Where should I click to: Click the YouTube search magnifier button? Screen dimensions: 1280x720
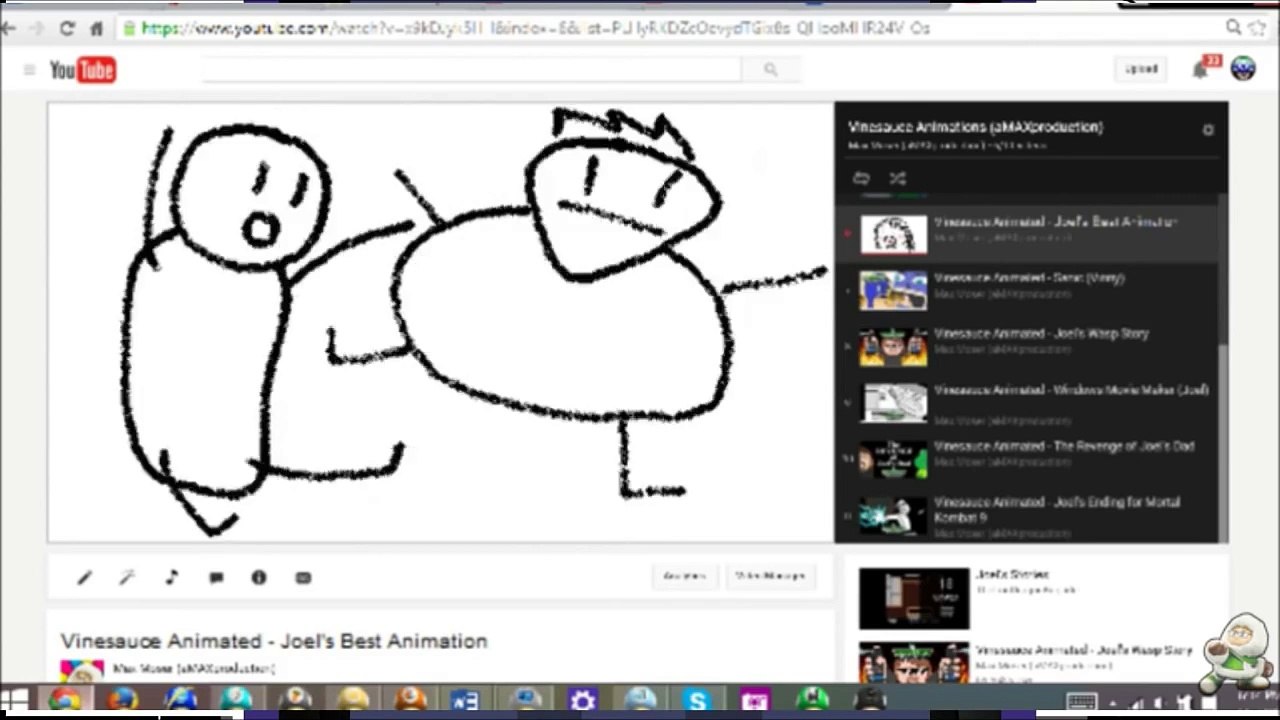tap(770, 69)
